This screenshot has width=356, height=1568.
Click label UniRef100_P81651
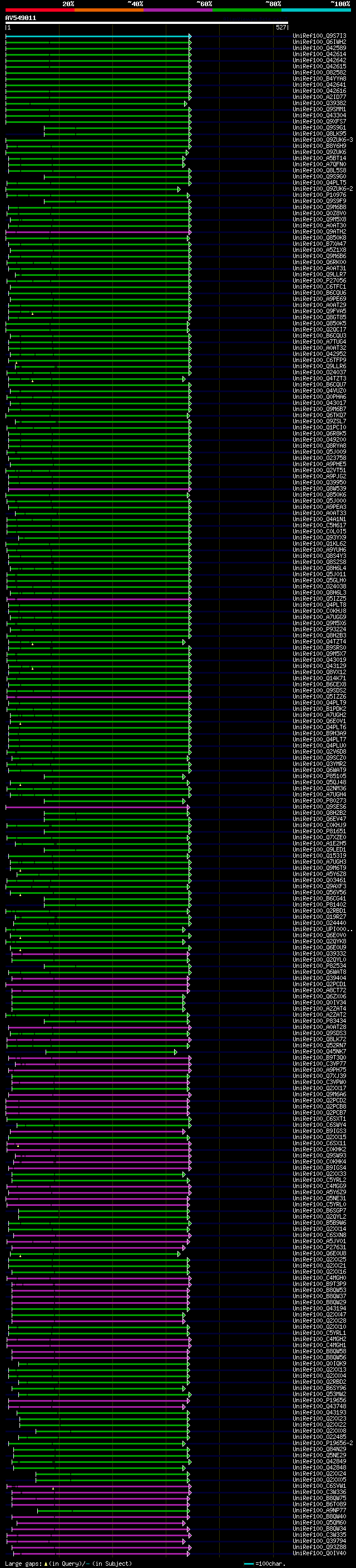click(319, 831)
